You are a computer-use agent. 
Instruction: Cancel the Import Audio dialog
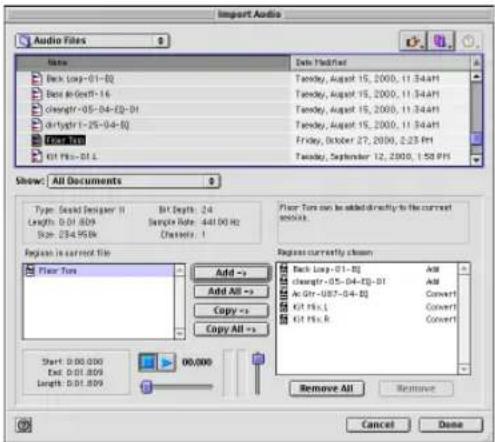[x=378, y=425]
